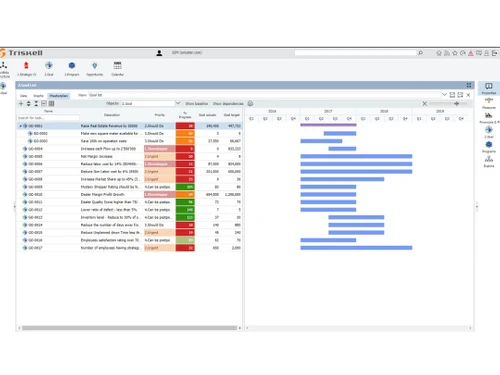Image resolution: width=500 pixels, height=375 pixels.
Task: Click the Gantt bar for Net Margin Increase
Action: tap(356, 156)
